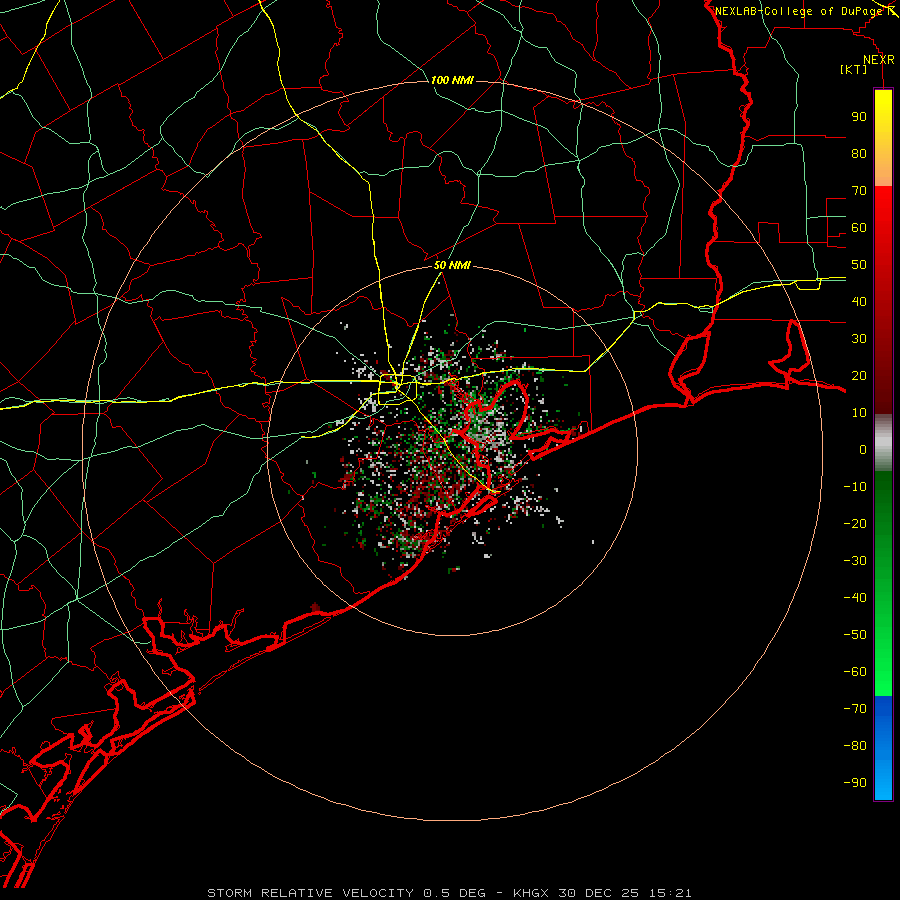
Task: Click the NEXR label near the color scale
Action: 879,60
